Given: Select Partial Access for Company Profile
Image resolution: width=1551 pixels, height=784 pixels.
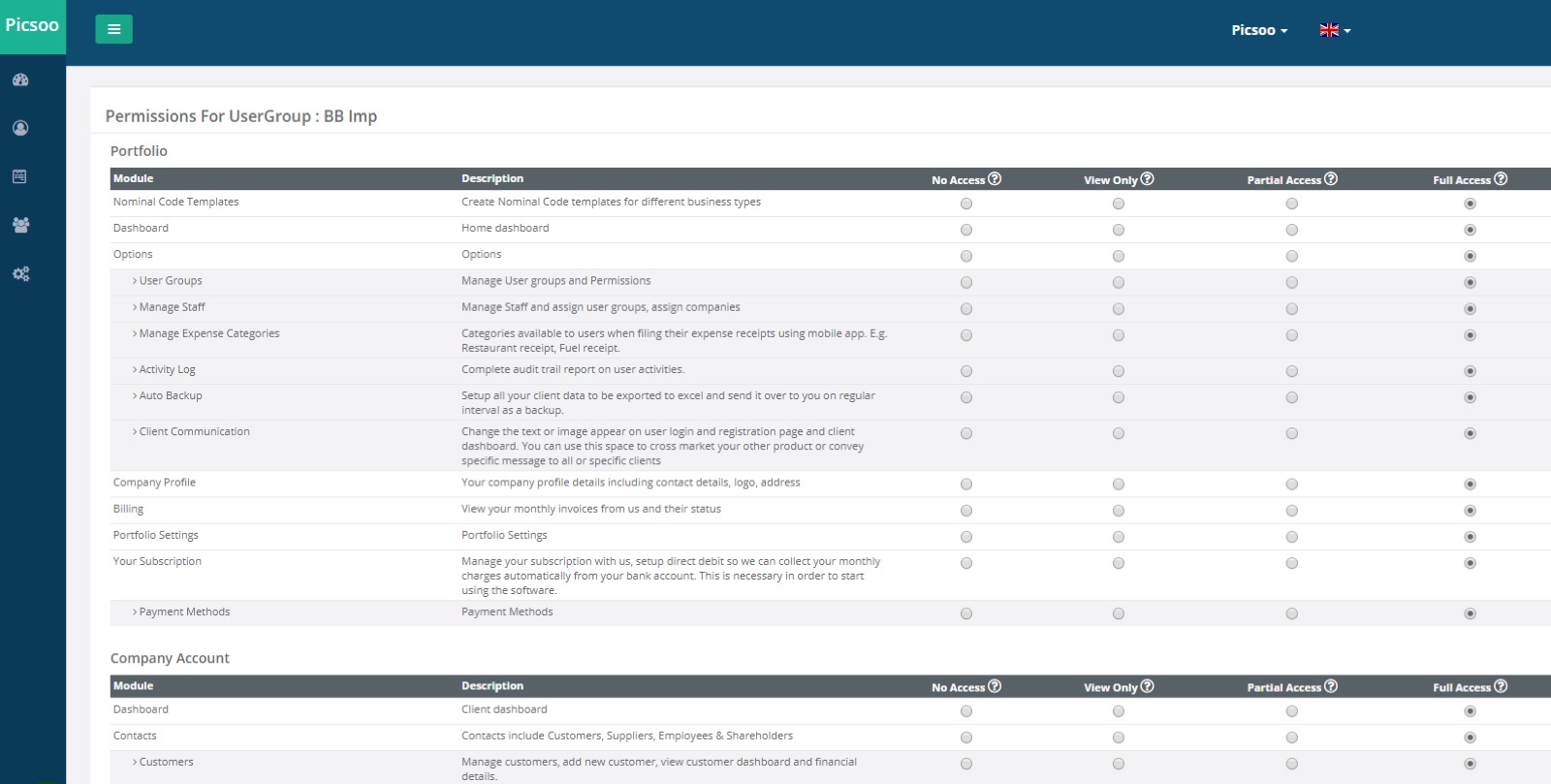Looking at the screenshot, I should tap(1292, 485).
